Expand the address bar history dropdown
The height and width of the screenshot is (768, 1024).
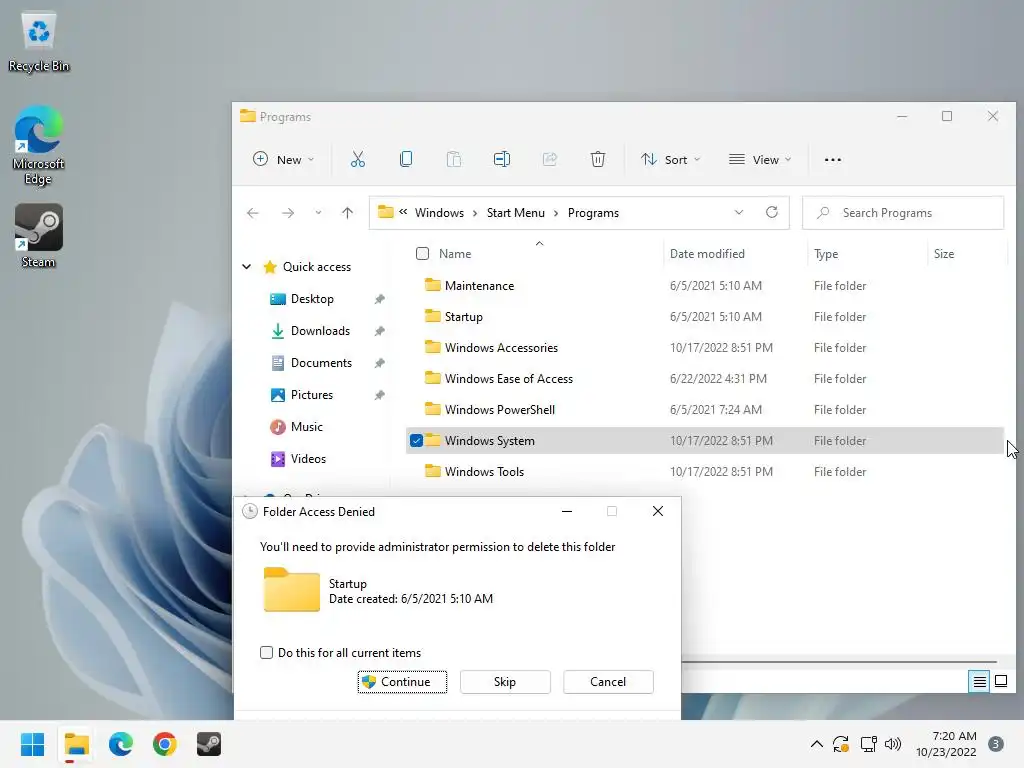[739, 212]
